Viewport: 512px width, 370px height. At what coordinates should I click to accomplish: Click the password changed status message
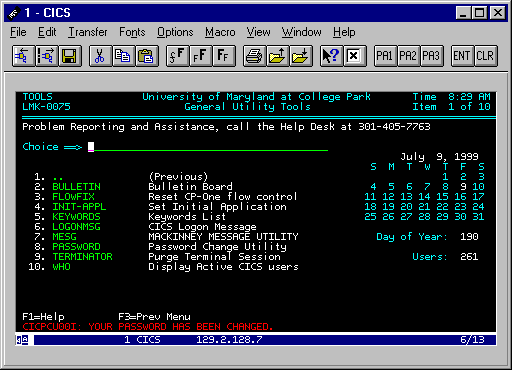click(148, 327)
